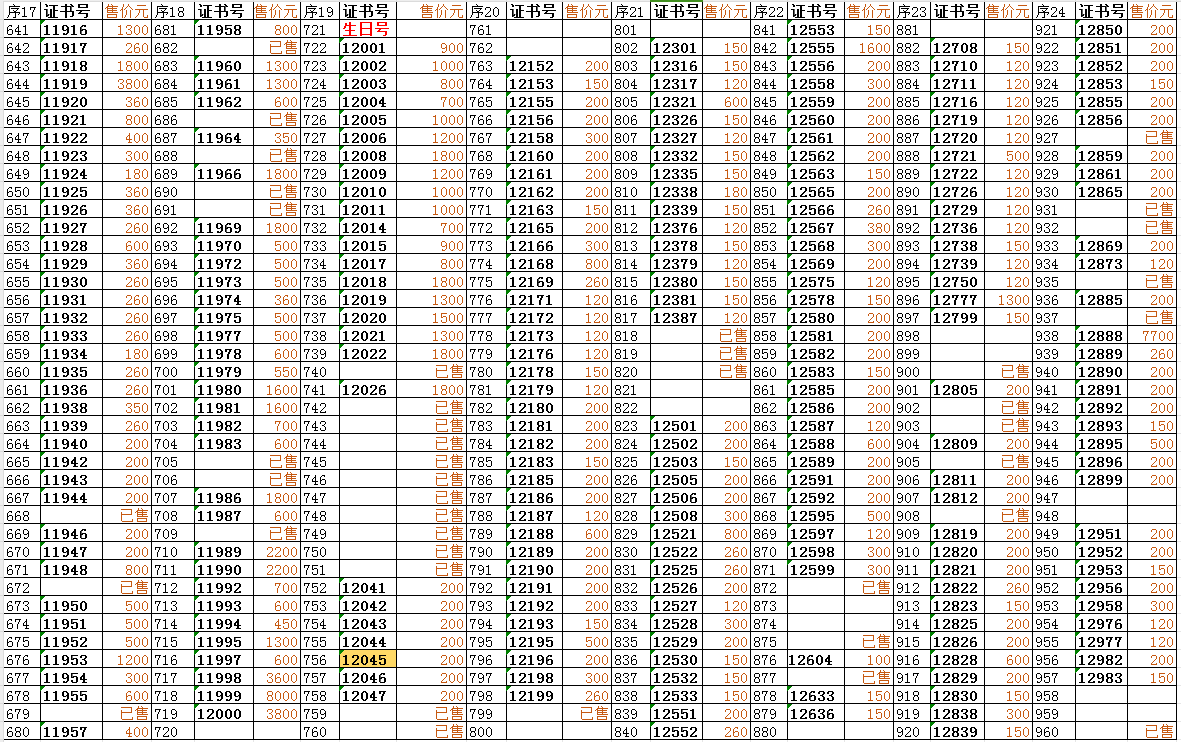
Task: Click certificate number 12951
Action: 1100,534
